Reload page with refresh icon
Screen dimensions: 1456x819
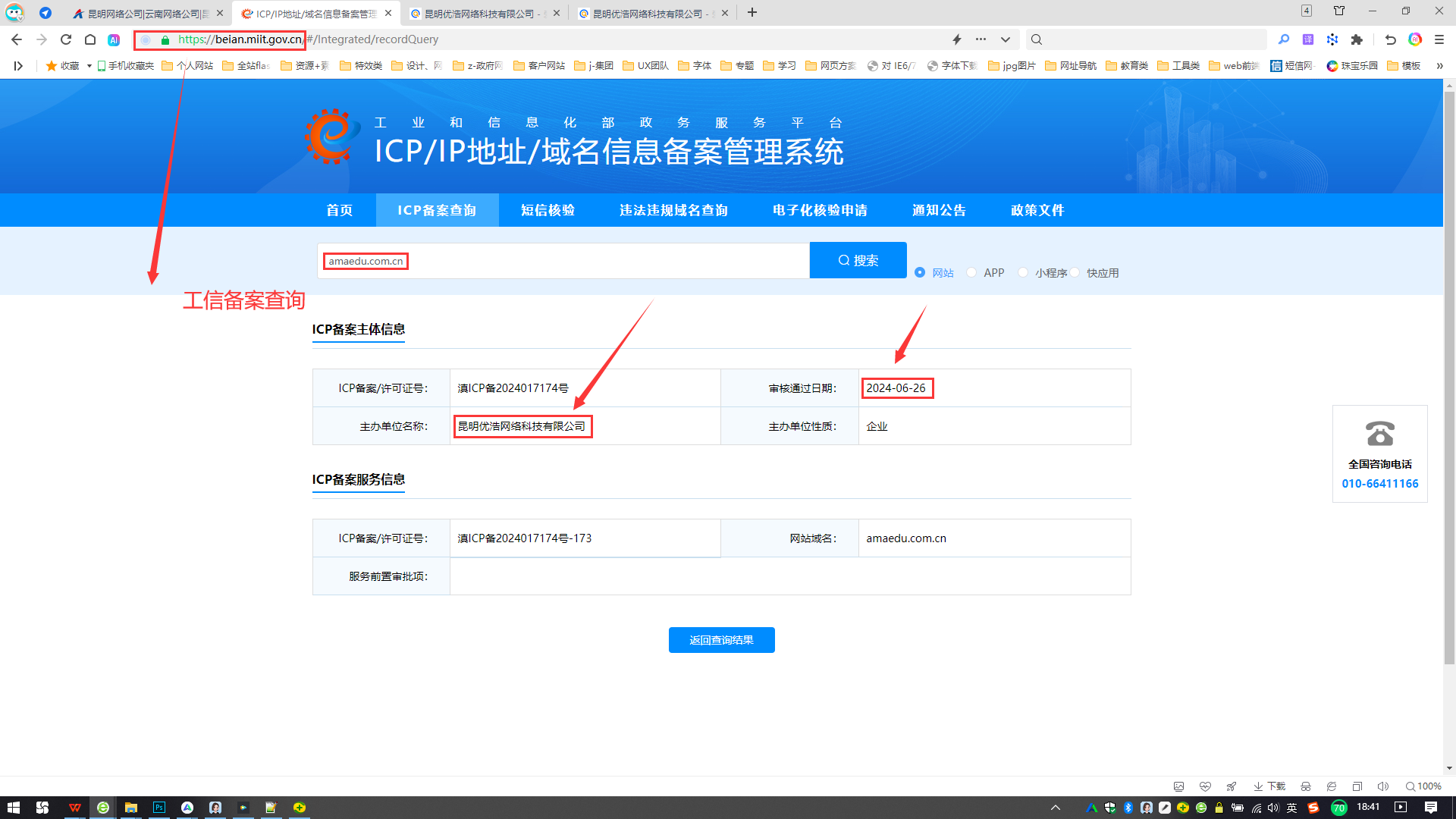66,39
